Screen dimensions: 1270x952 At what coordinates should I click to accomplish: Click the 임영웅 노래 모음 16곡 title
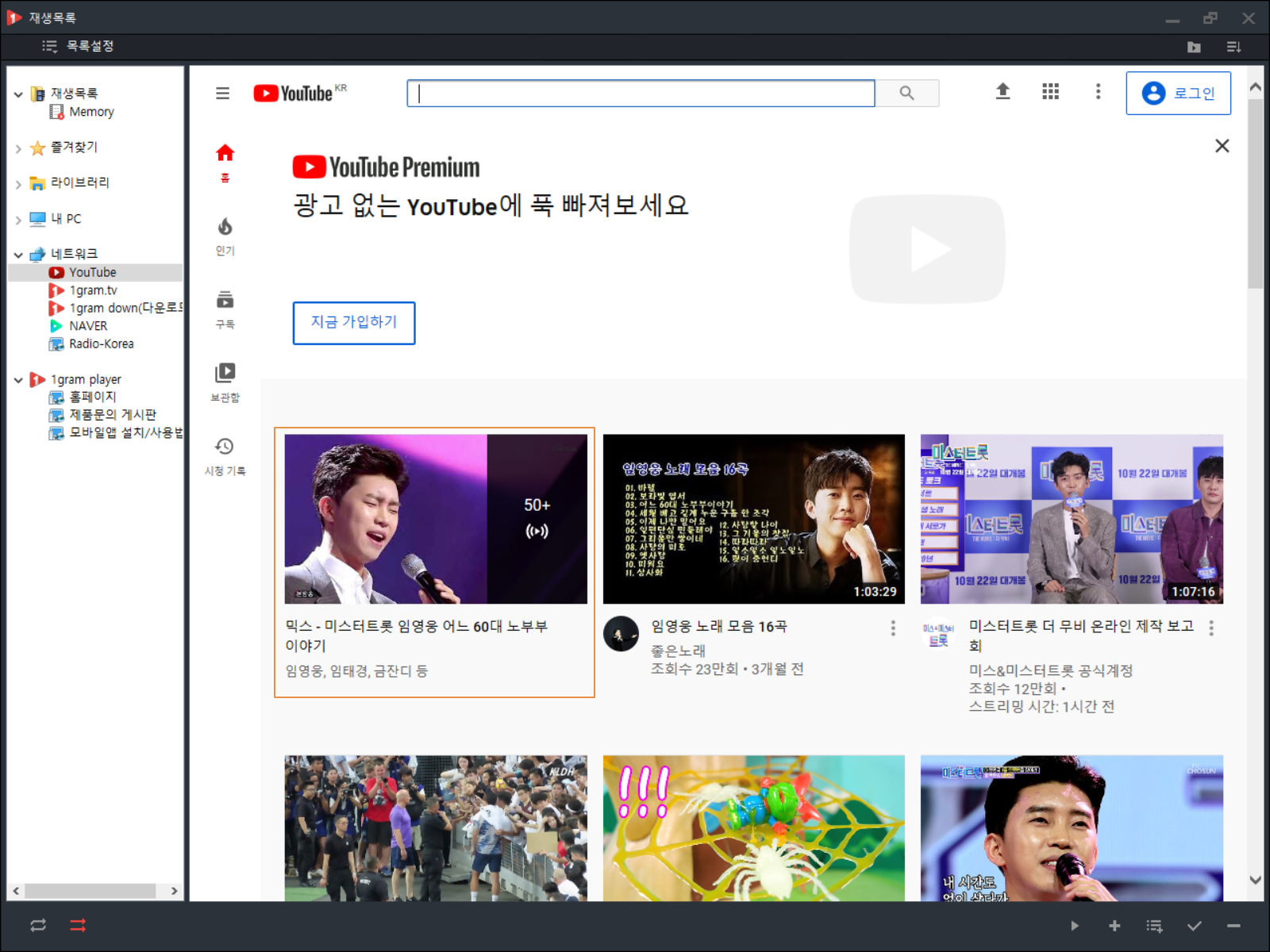pos(719,627)
